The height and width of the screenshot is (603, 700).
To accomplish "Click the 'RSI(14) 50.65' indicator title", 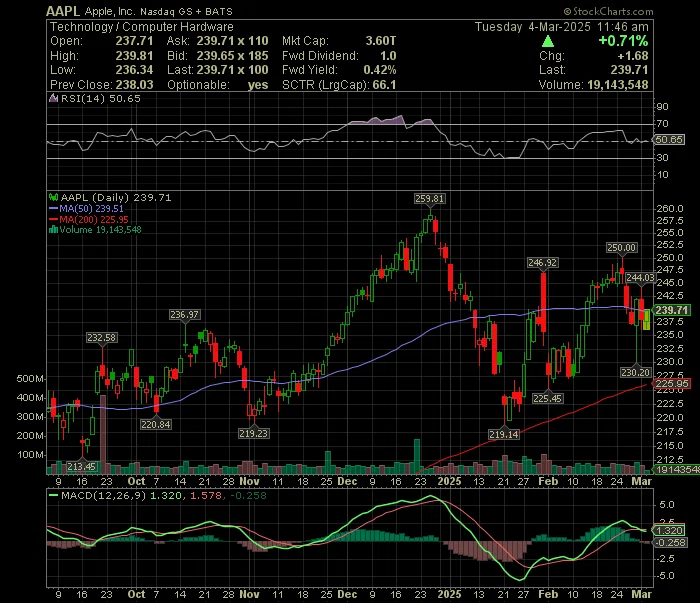I will [x=100, y=99].
